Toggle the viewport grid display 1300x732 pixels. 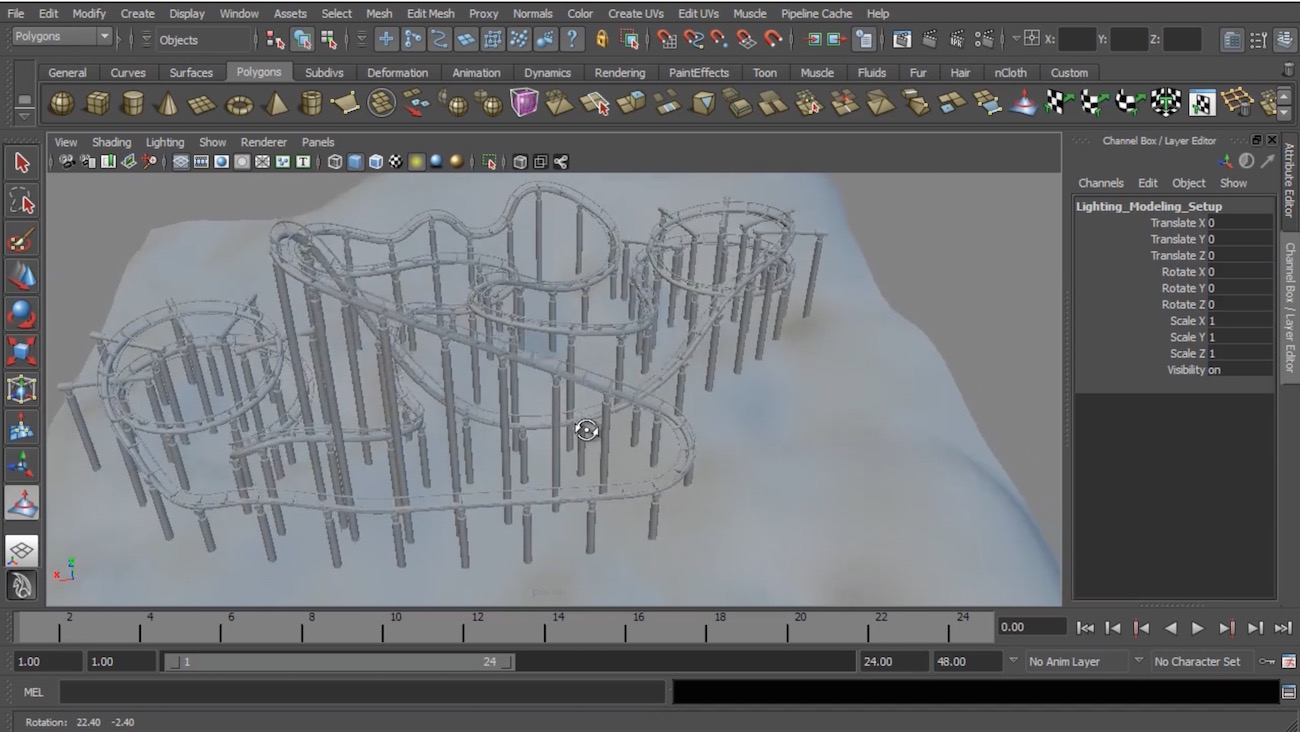pos(181,162)
